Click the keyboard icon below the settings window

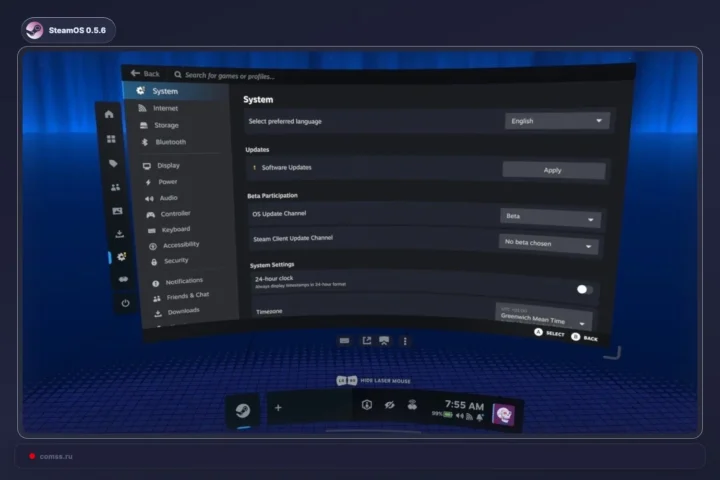click(344, 340)
